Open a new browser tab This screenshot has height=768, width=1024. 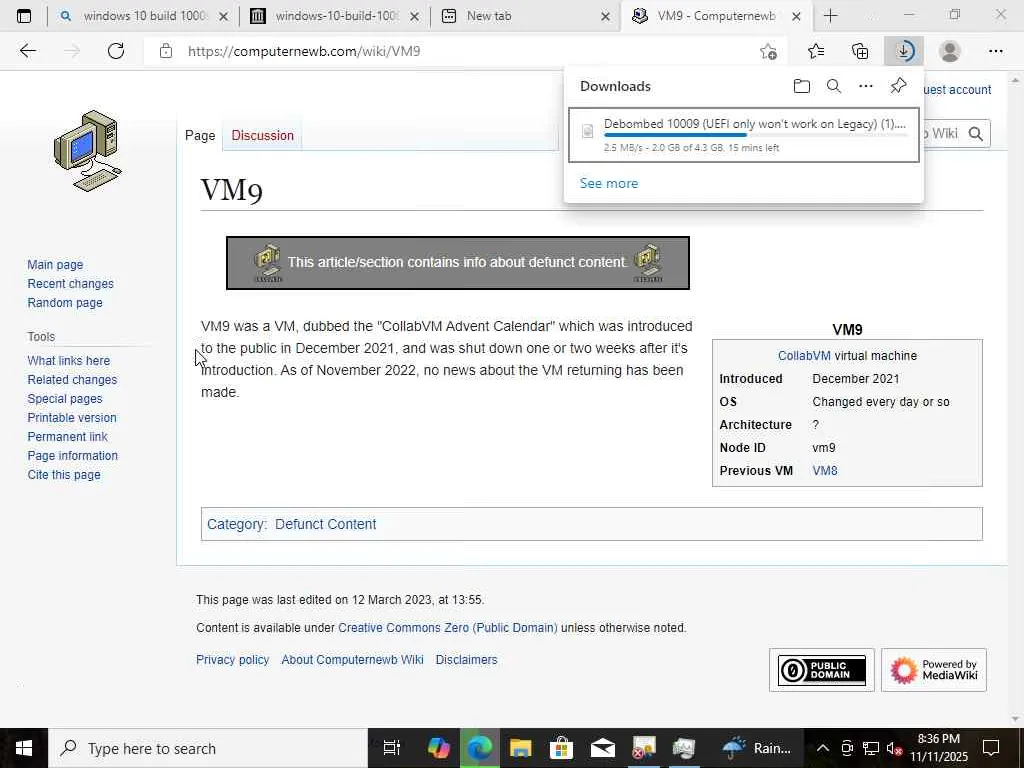point(831,16)
